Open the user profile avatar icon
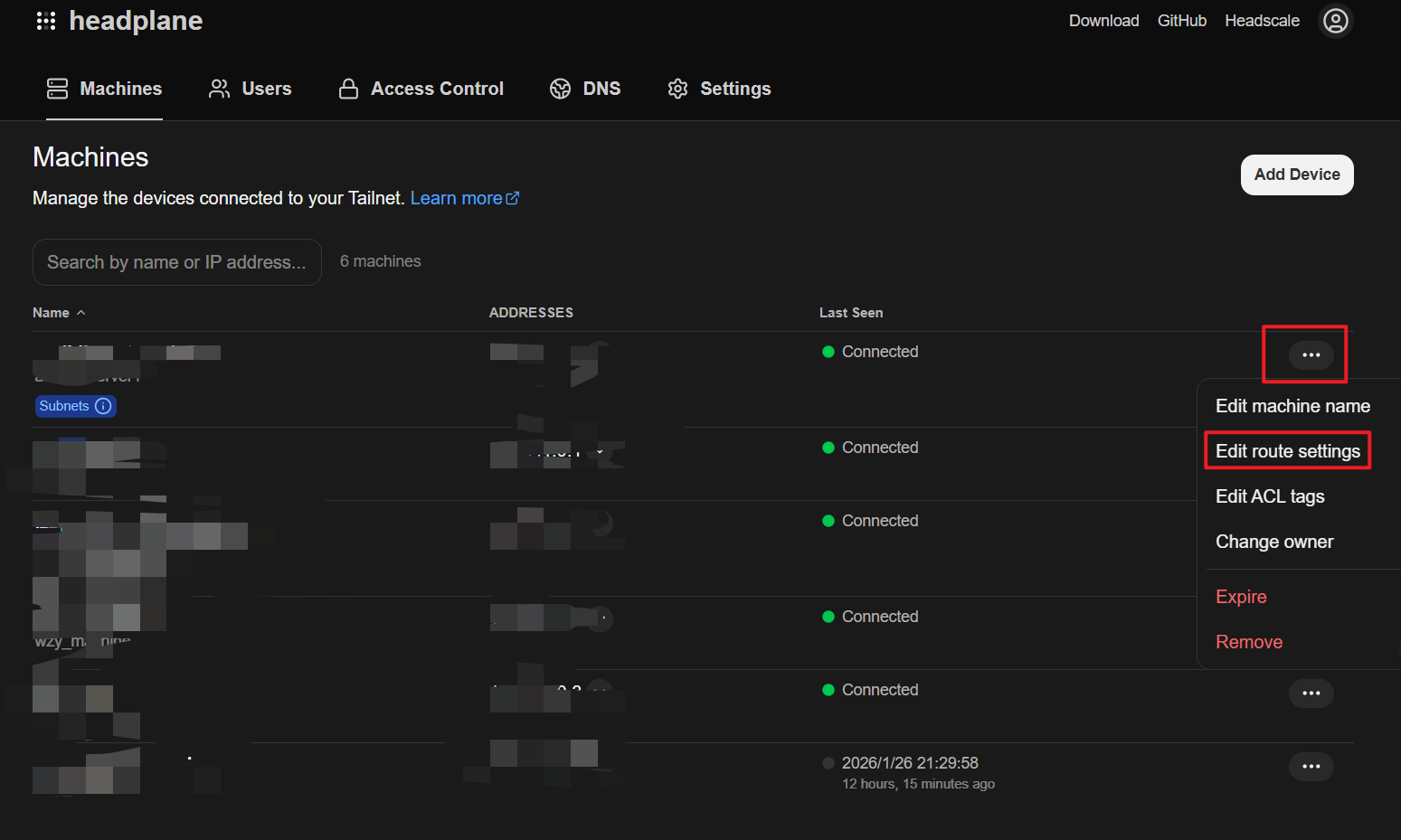The image size is (1401, 840). click(1335, 21)
